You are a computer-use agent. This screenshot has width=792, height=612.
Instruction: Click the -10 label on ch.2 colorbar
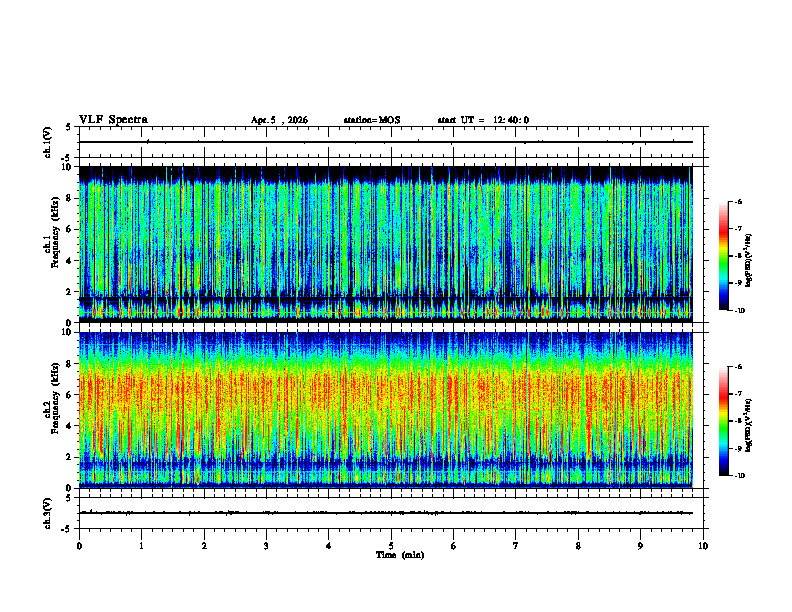point(739,476)
